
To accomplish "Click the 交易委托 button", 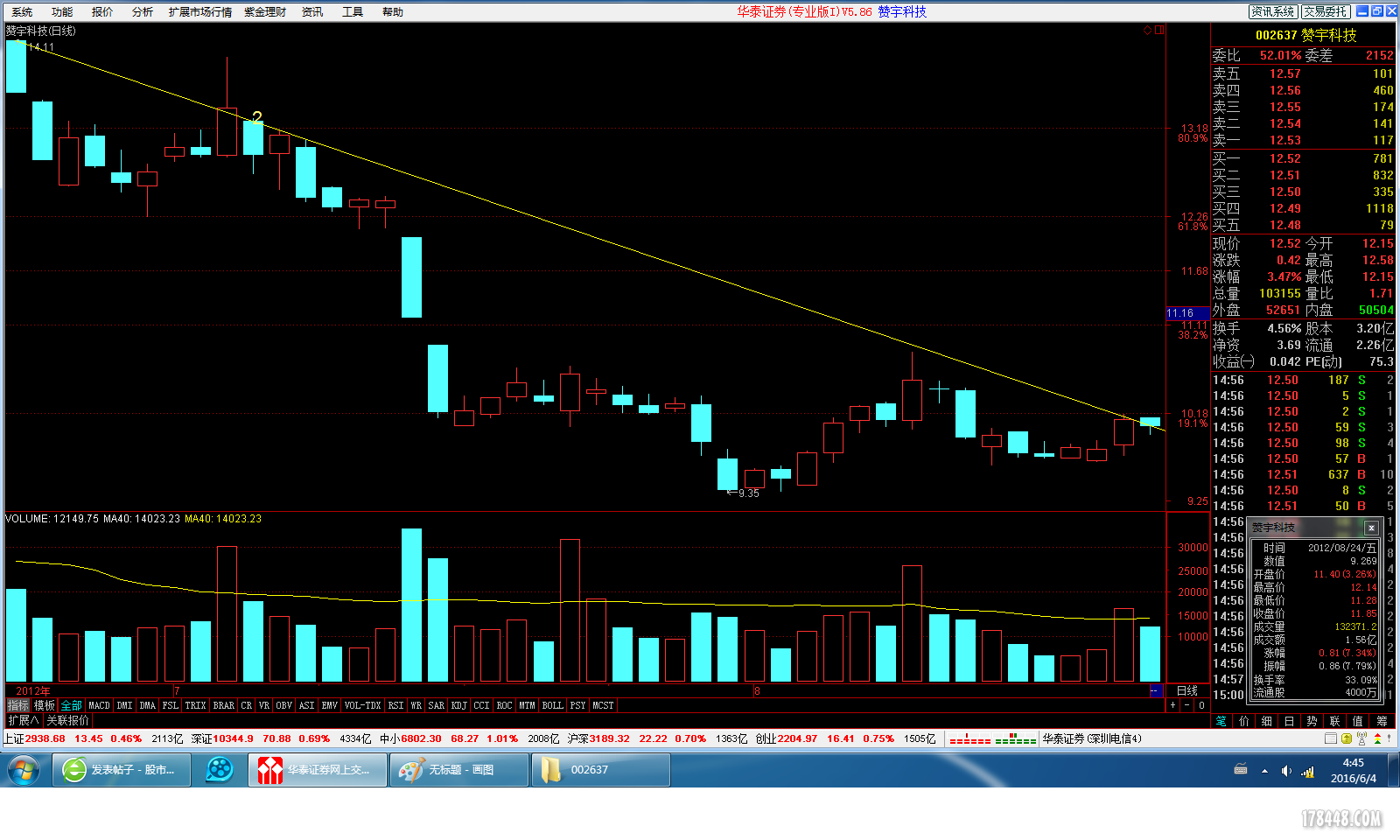I will 1325,11.
